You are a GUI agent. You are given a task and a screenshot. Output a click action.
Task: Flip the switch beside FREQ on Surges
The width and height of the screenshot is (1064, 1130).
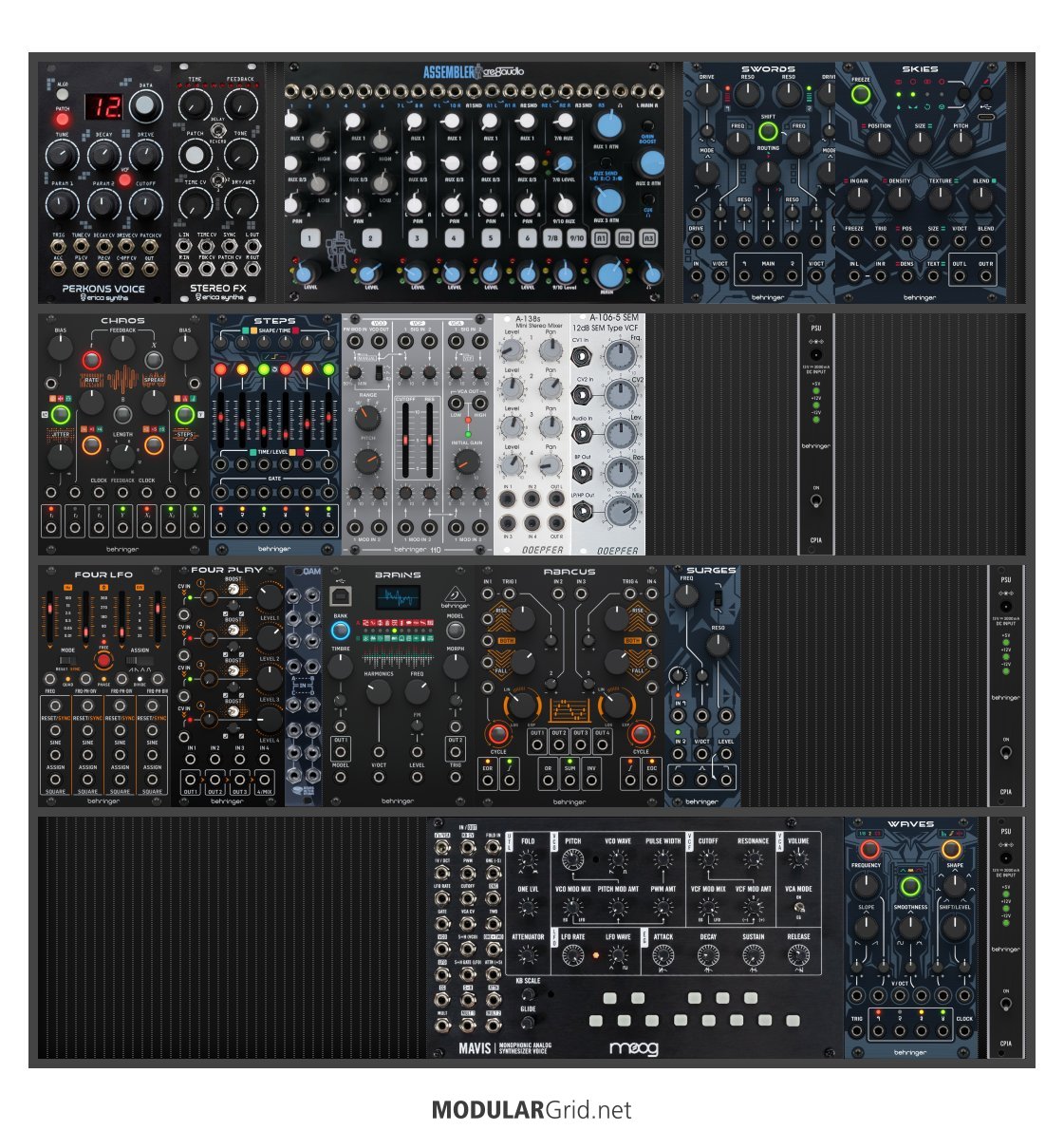(717, 597)
